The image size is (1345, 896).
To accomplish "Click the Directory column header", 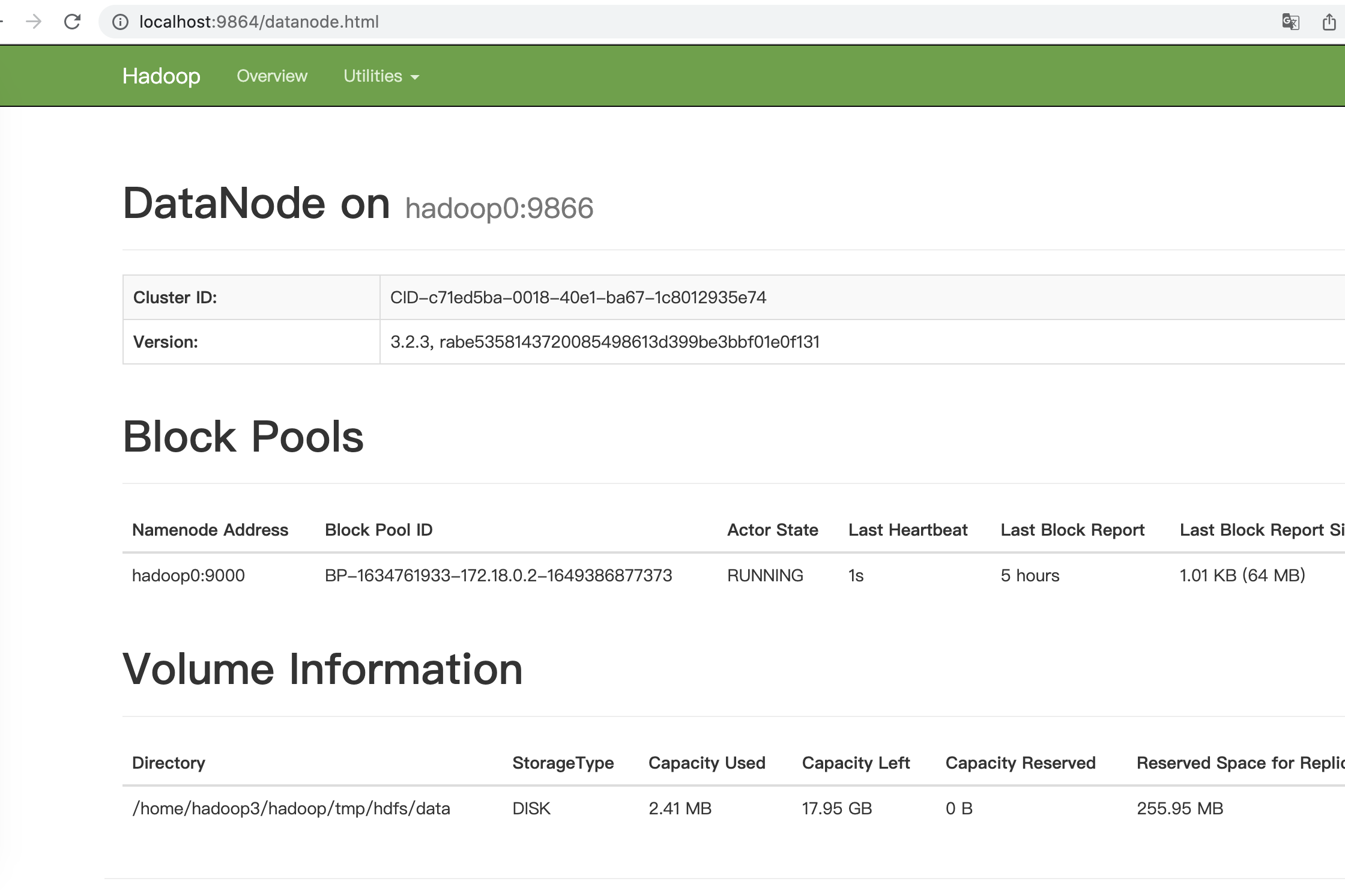I will tap(168, 763).
